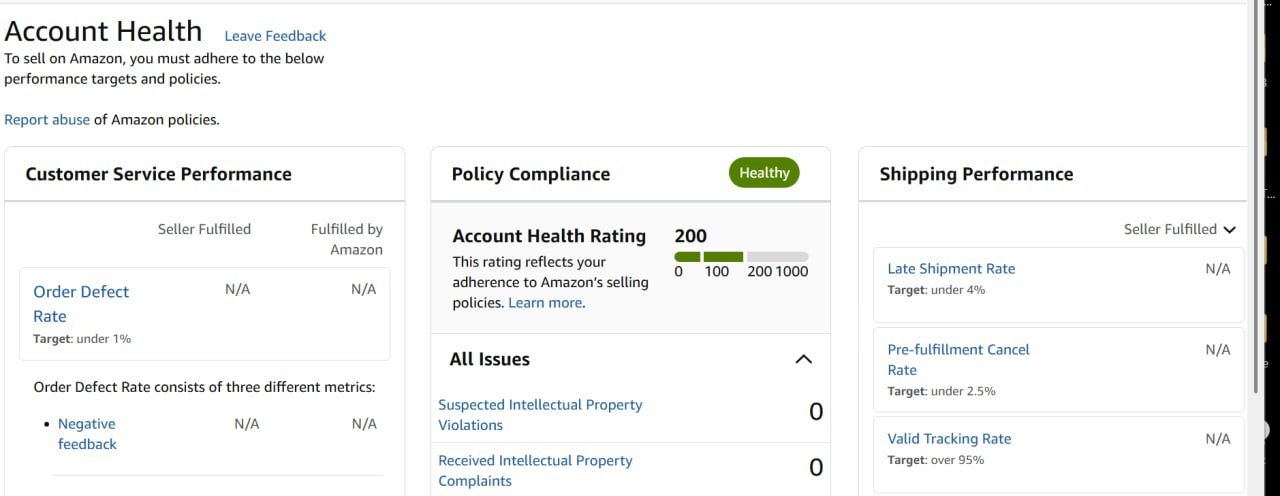
Task: Click the Account Health Rating progress bar
Action: [741, 257]
